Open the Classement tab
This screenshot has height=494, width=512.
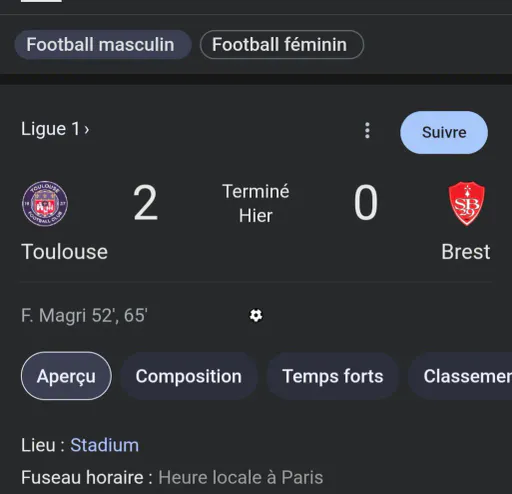460,376
